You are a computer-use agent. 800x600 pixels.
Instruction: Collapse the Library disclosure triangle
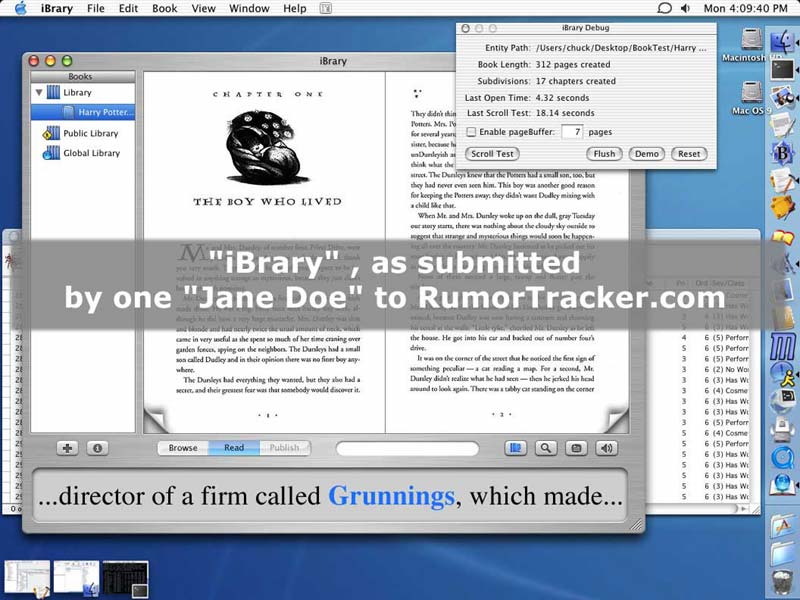pos(39,93)
